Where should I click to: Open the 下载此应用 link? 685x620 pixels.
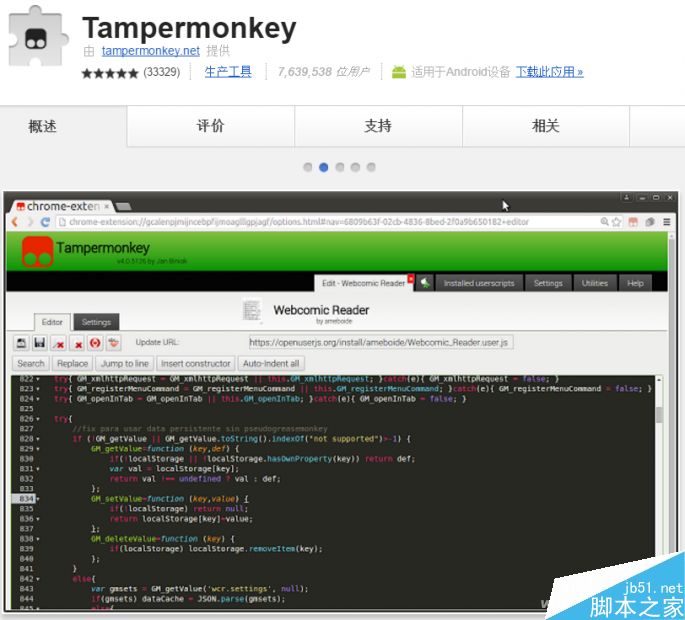pyautogui.click(x=549, y=72)
